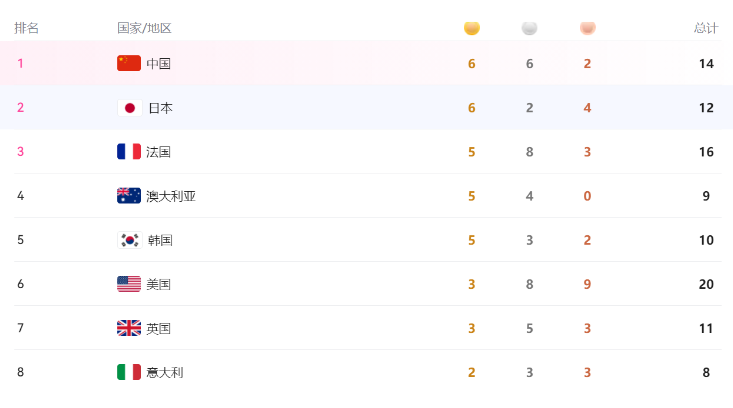
Task: Select the 美国 total of 20
Action: tap(706, 284)
